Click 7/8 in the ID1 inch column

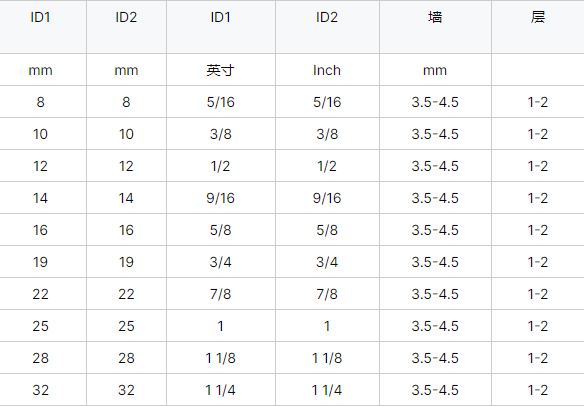pyautogui.click(x=220, y=294)
